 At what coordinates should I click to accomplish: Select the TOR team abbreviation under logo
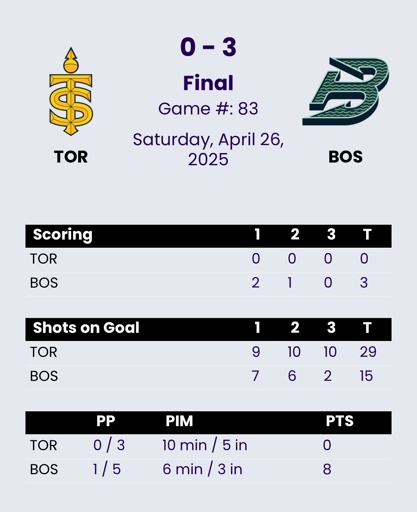click(x=71, y=157)
